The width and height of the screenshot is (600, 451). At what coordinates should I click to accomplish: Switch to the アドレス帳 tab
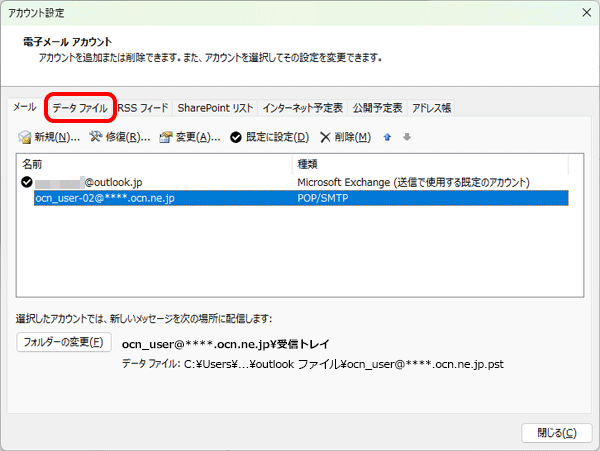pos(432,107)
